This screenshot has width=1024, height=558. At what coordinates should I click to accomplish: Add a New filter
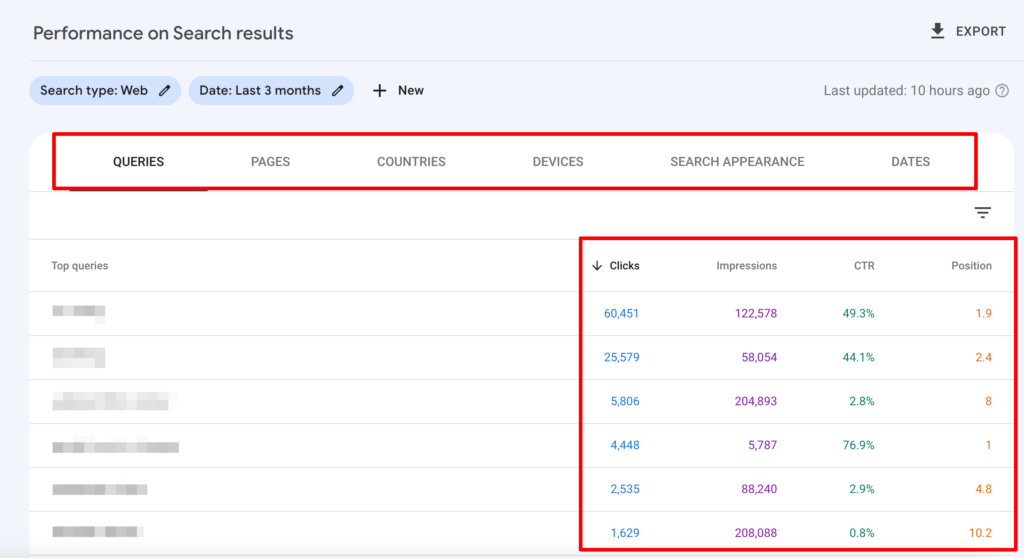pyautogui.click(x=398, y=91)
